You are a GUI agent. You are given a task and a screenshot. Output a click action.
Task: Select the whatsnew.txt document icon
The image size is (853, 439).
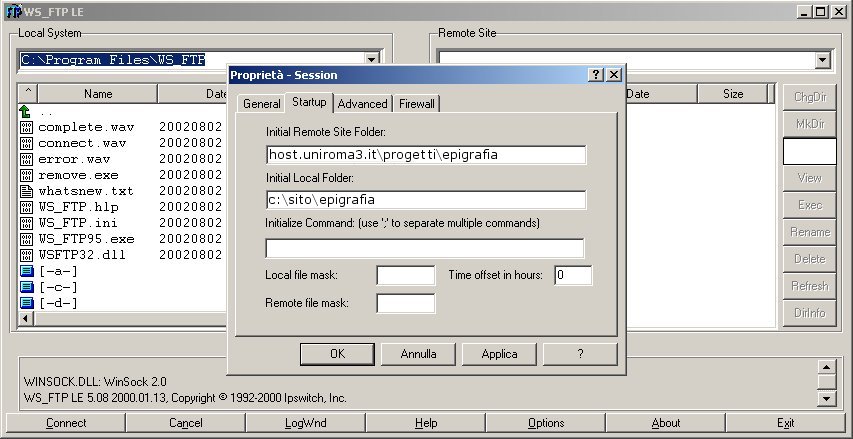click(x=26, y=191)
